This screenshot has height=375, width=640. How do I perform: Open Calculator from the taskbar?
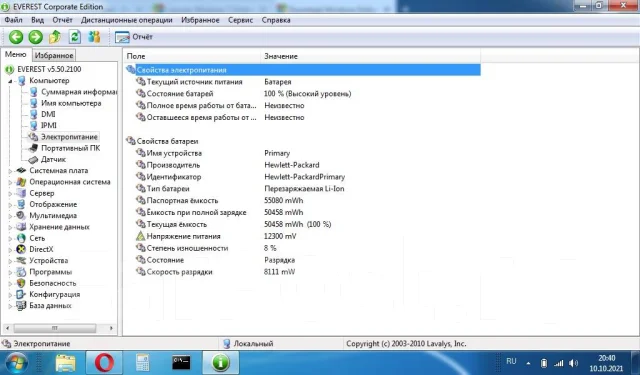click(142, 363)
